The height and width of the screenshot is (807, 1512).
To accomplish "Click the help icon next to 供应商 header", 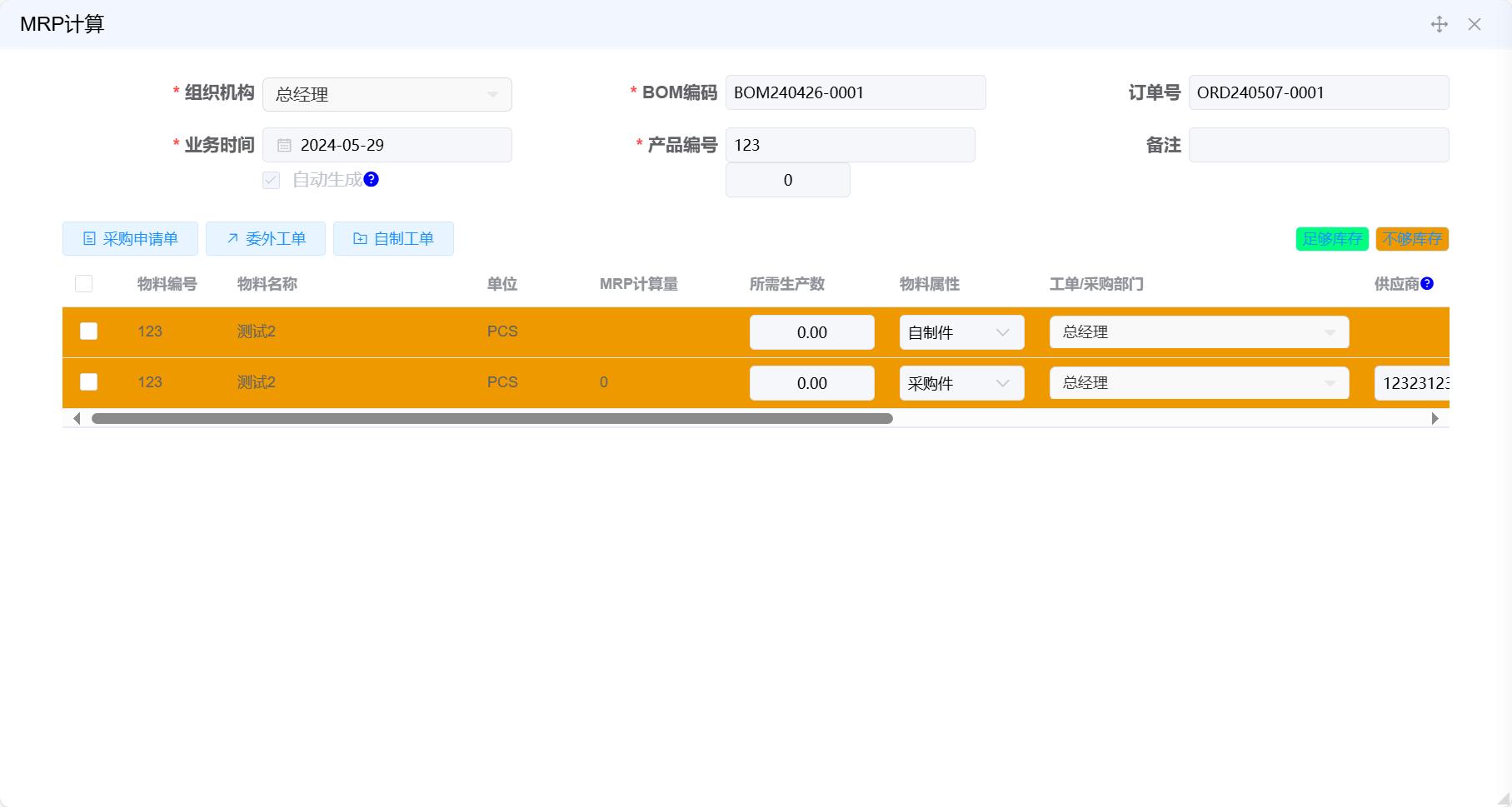I will (1428, 283).
